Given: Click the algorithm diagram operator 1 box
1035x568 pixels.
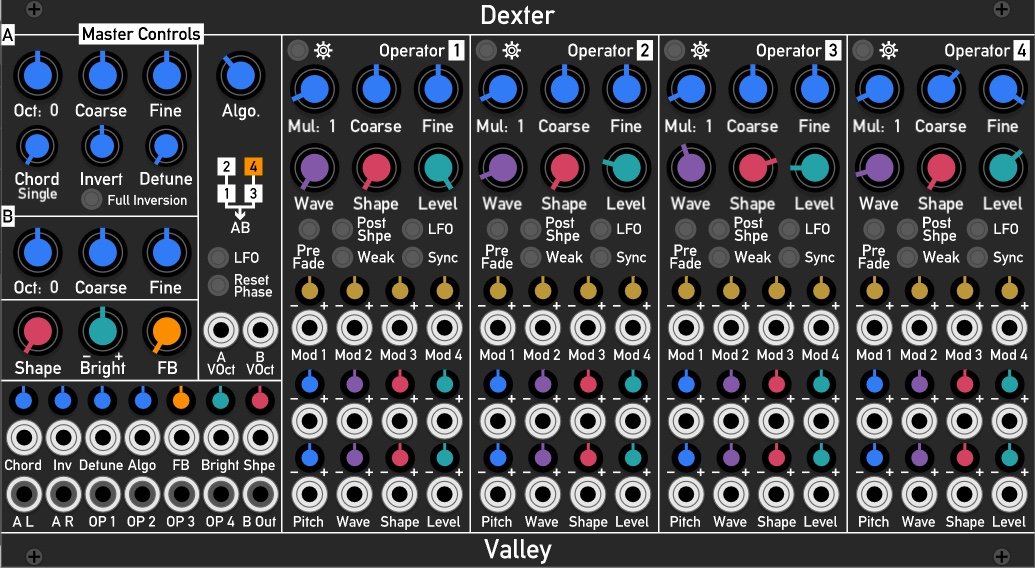Looking at the screenshot, I should [226, 194].
